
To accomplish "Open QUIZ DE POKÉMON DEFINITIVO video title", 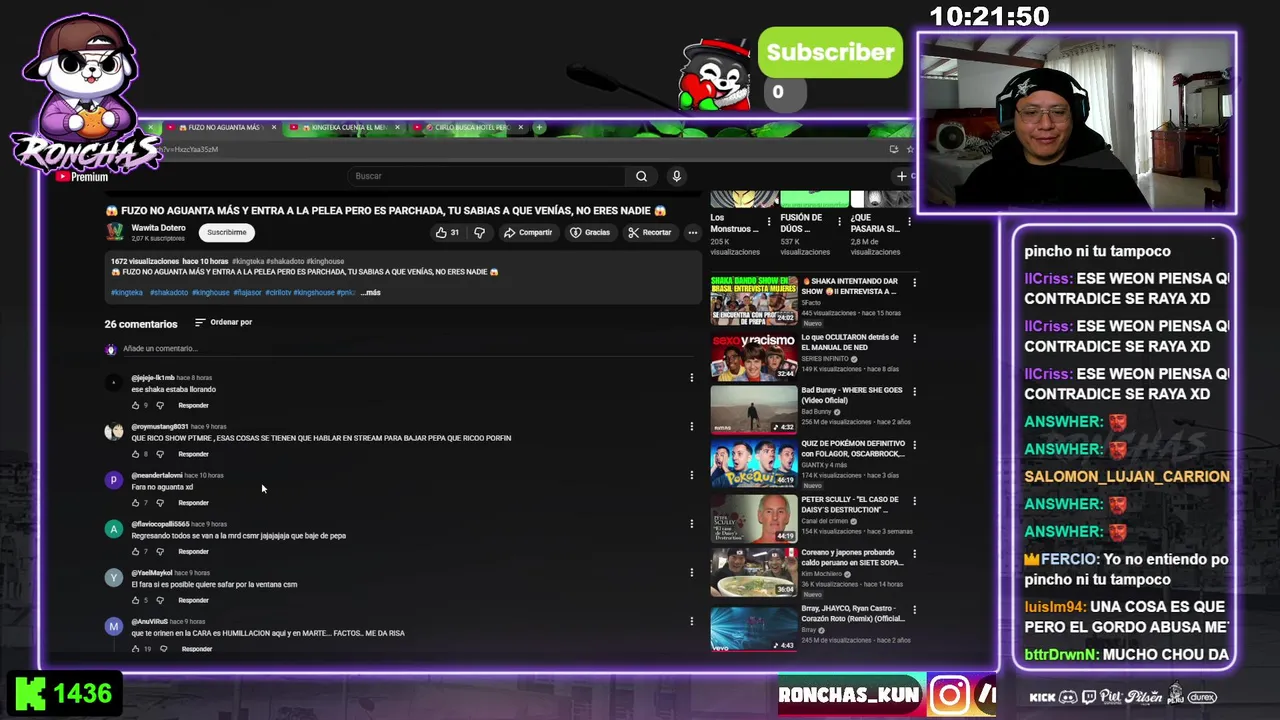I will pos(852,448).
